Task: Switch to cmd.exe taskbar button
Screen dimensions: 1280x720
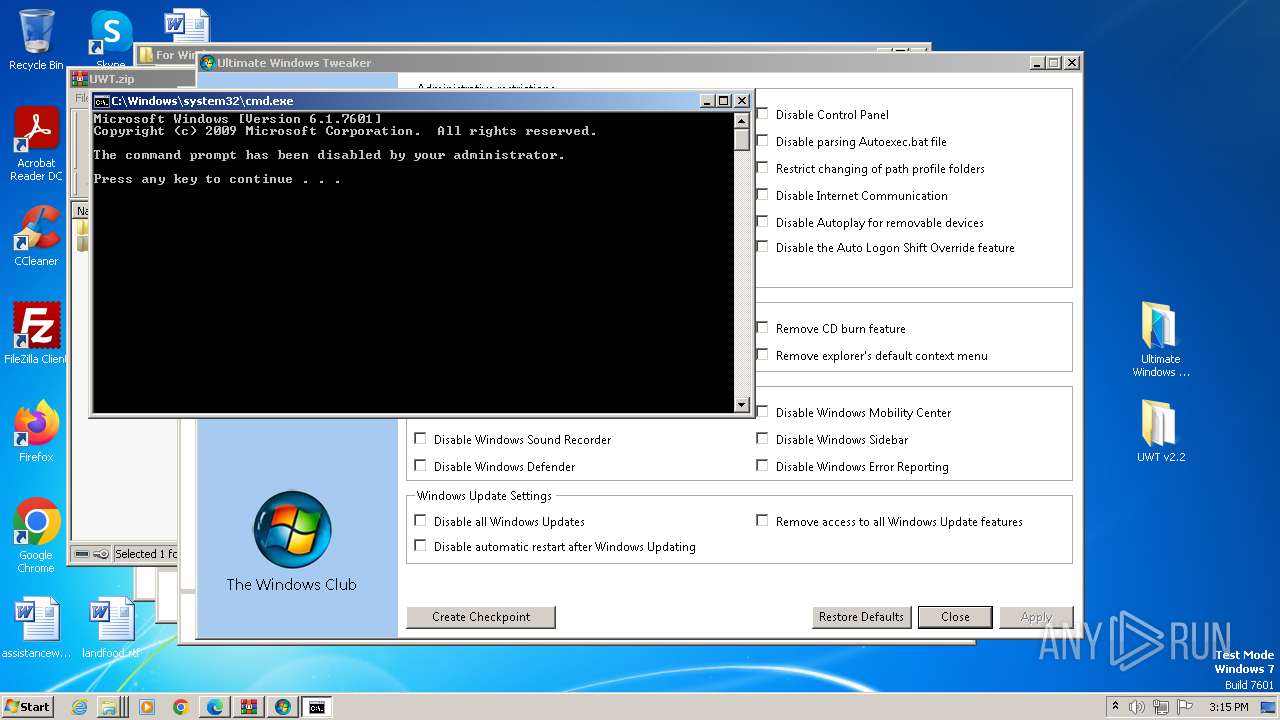Action: click(317, 707)
